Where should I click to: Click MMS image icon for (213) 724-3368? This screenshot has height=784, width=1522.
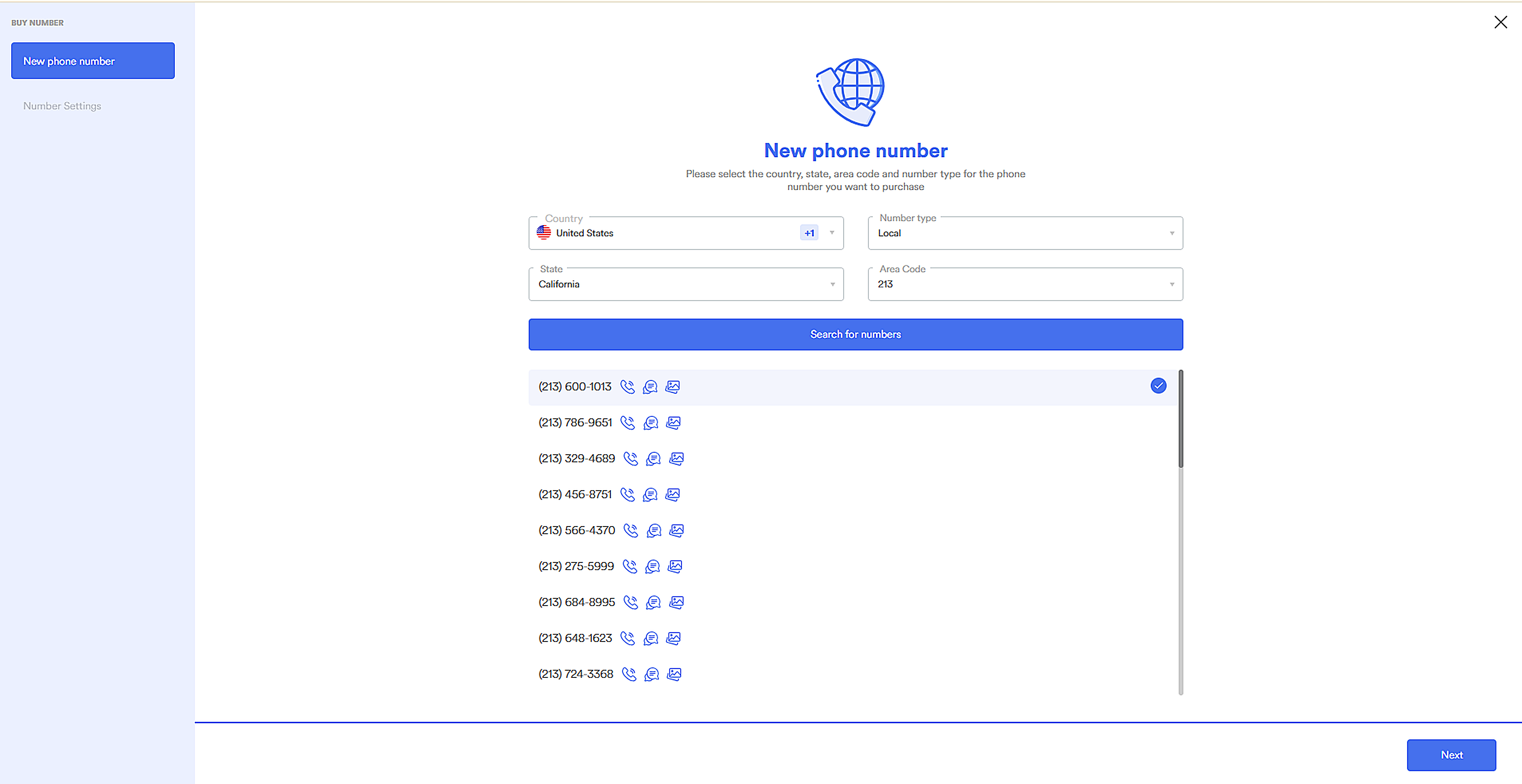point(674,674)
